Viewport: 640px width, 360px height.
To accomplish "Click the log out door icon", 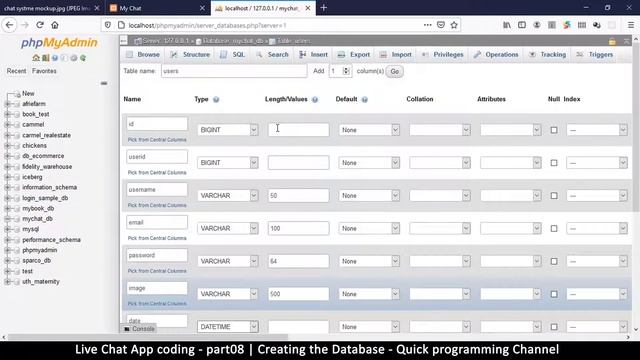I will point(46,58).
